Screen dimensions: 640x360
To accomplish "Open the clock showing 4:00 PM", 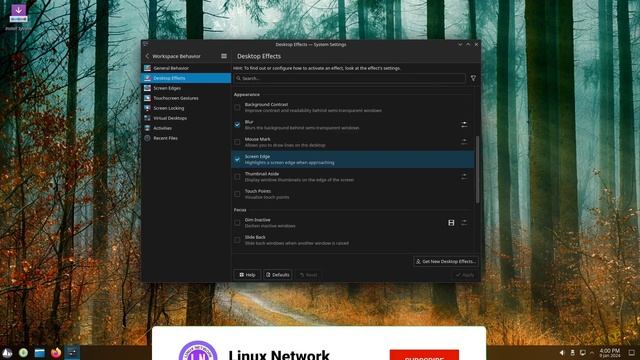I will 610,353.
